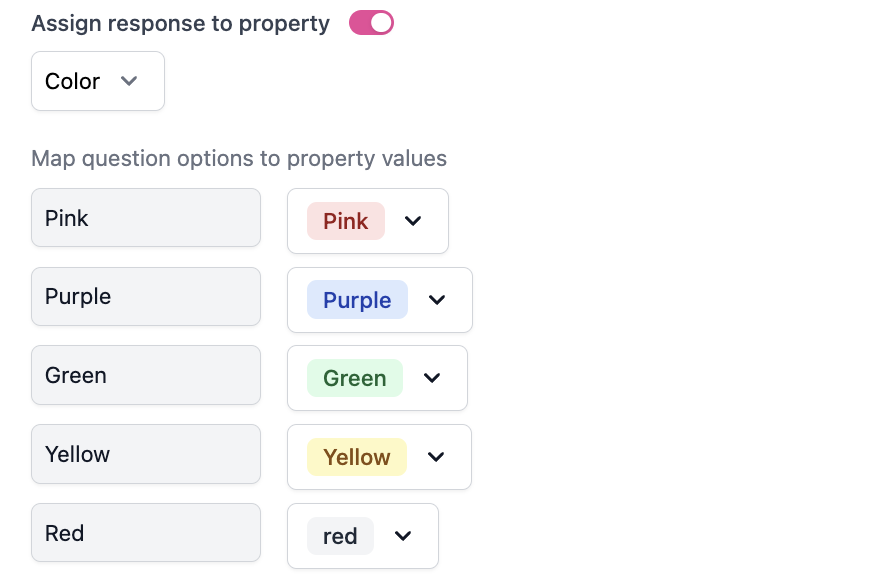Click the Red question option field
This screenshot has width=882, height=582.
tap(146, 533)
